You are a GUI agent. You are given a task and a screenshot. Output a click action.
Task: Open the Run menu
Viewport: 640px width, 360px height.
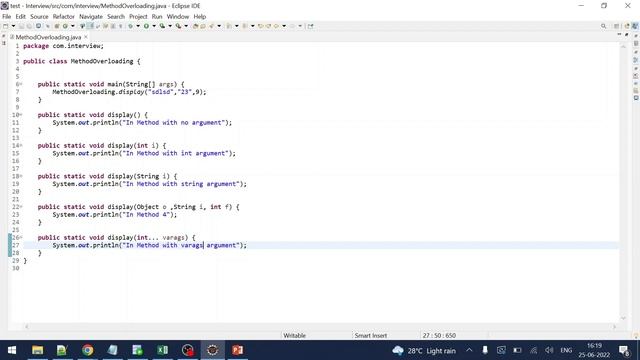coord(157,16)
